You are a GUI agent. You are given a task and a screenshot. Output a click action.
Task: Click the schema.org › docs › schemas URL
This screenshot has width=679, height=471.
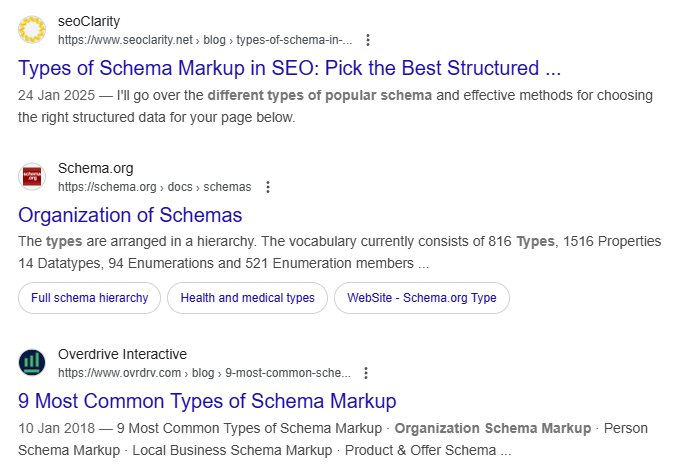click(155, 187)
